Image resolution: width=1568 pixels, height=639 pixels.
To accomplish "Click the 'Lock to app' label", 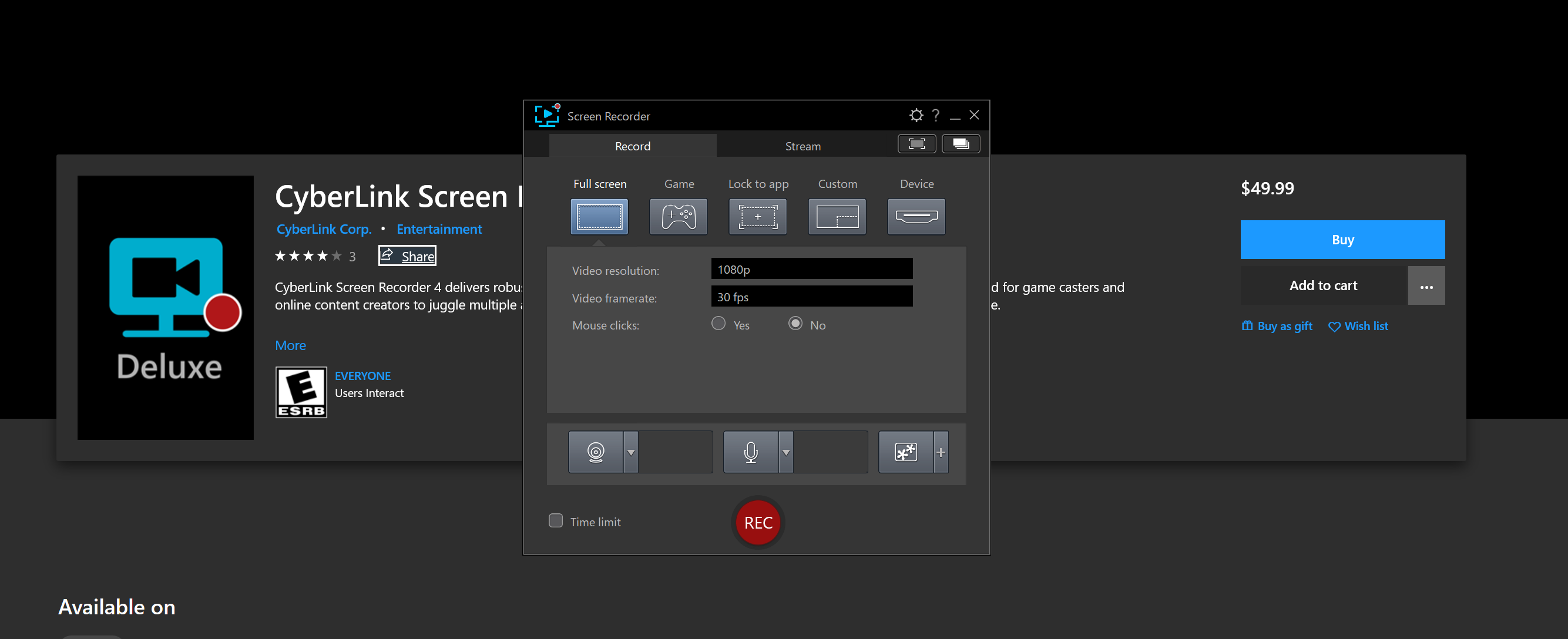I will (x=758, y=184).
